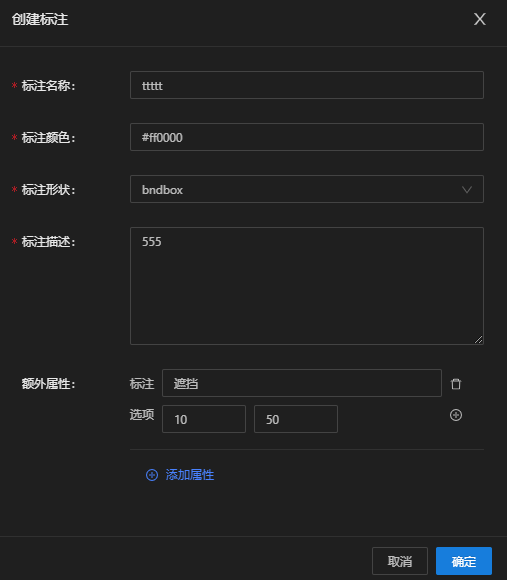Click the 标注名称 form label

[48, 86]
